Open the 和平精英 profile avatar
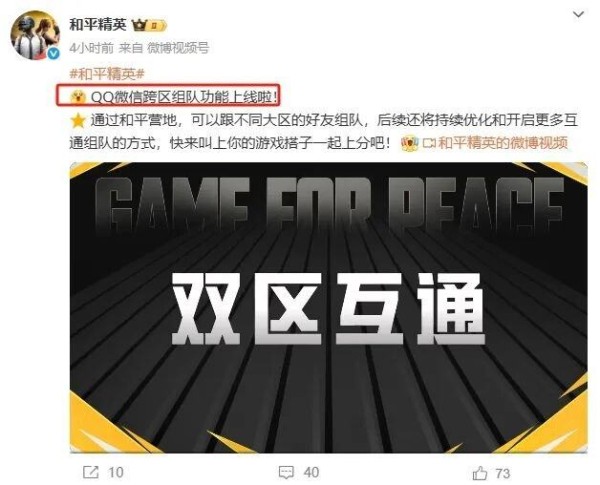 coord(35,35)
